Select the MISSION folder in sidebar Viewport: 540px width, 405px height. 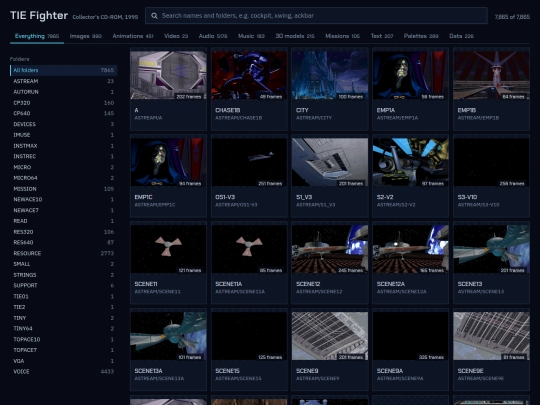coord(63,189)
